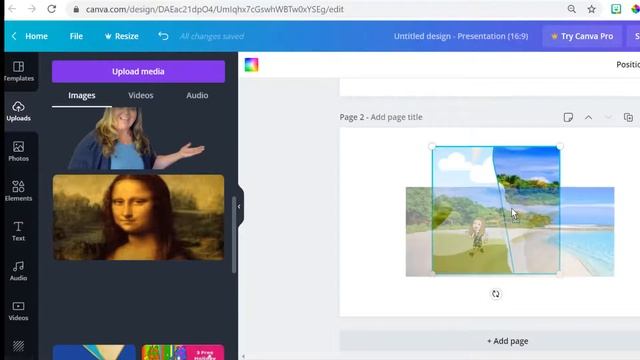Click the cartoon avatar figure on the canvas
Viewport: 640px width, 360px height.
click(x=477, y=237)
